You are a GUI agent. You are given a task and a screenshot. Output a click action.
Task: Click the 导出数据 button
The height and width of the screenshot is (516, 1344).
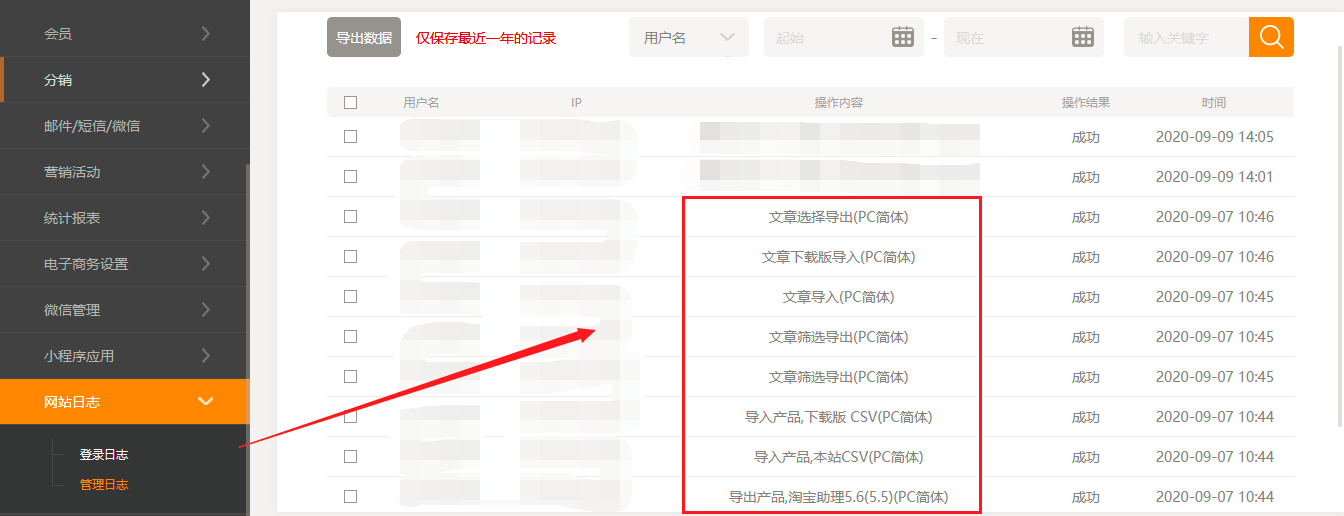[x=364, y=38]
